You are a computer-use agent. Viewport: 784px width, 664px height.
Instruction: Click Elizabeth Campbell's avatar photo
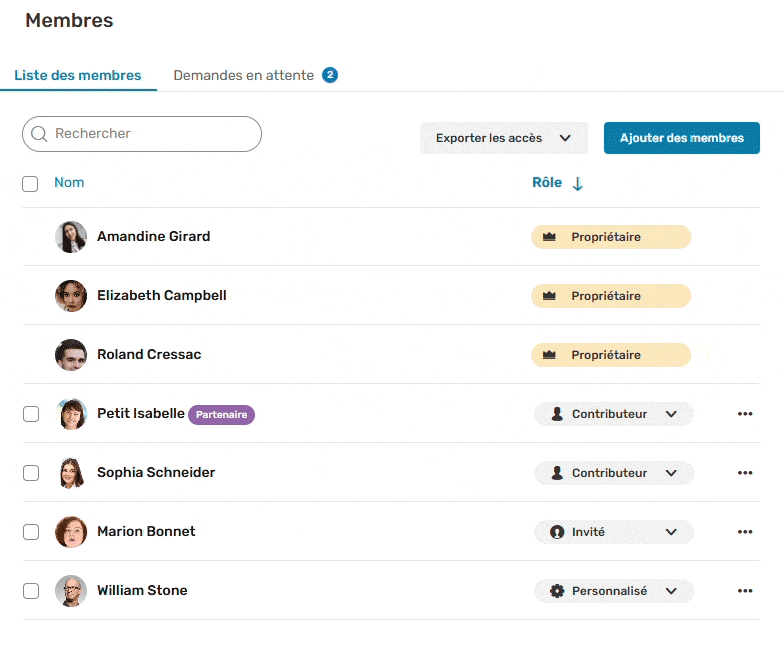click(x=71, y=296)
